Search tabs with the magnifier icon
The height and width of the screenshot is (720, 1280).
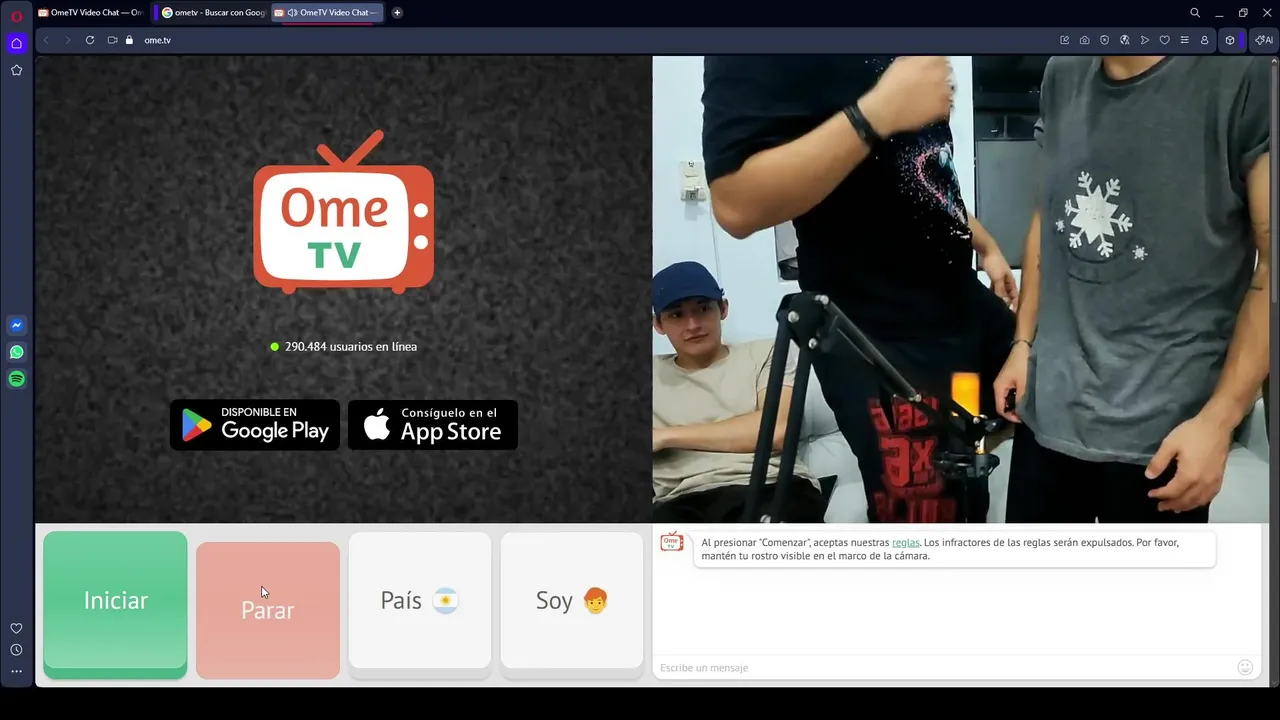point(1195,13)
